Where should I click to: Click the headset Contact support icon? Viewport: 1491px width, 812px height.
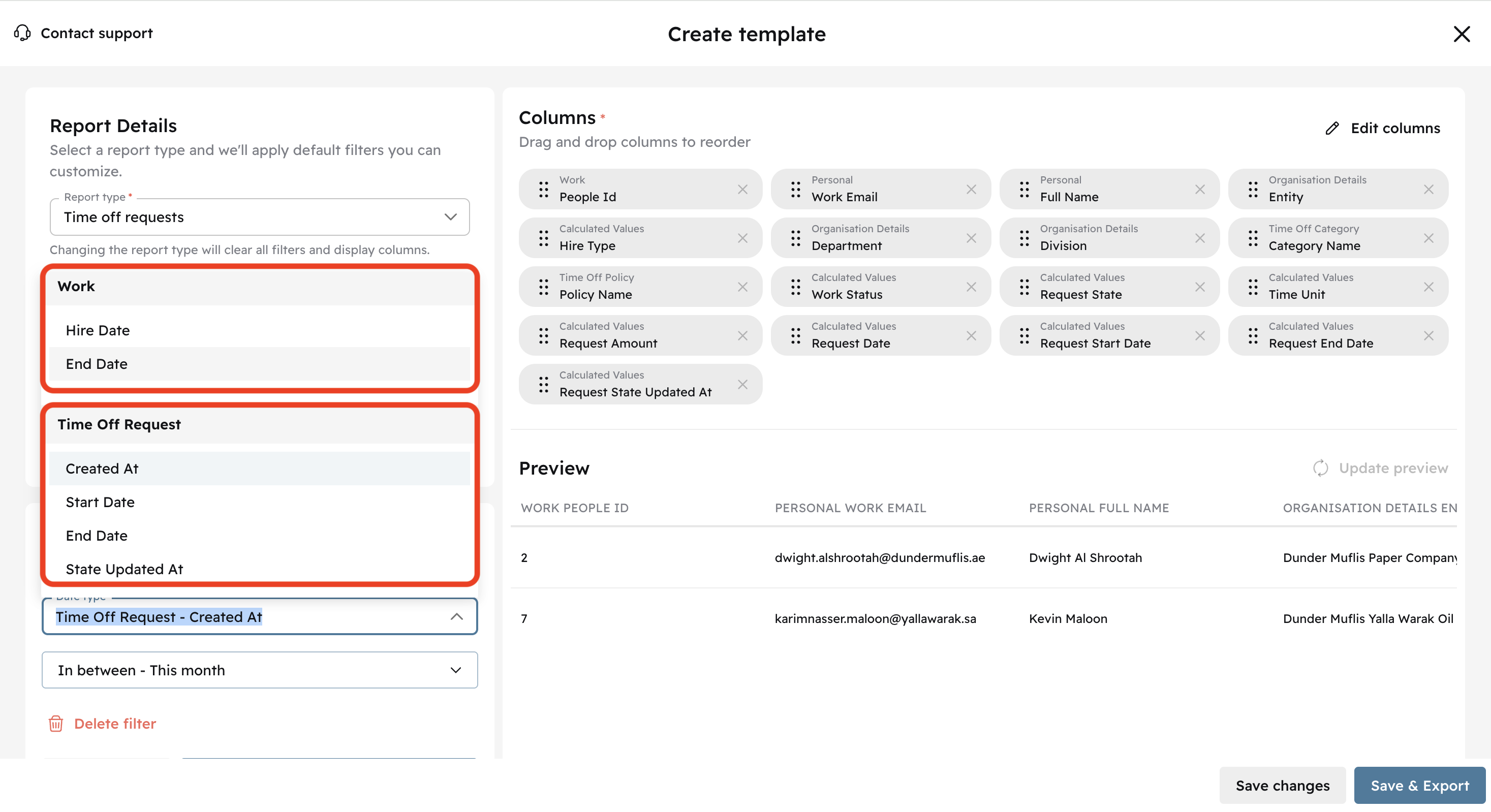(x=22, y=33)
